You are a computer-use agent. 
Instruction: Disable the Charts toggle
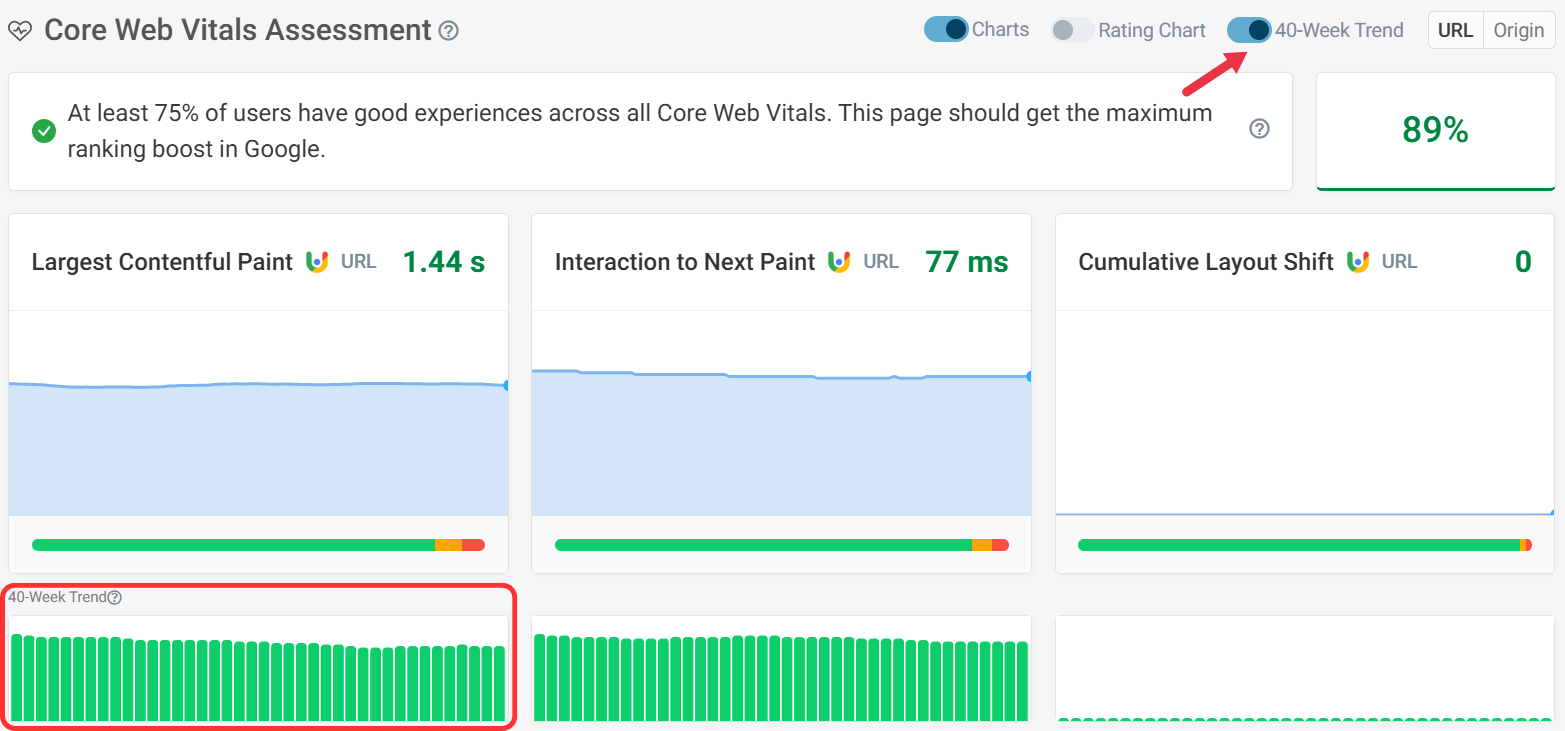point(945,30)
